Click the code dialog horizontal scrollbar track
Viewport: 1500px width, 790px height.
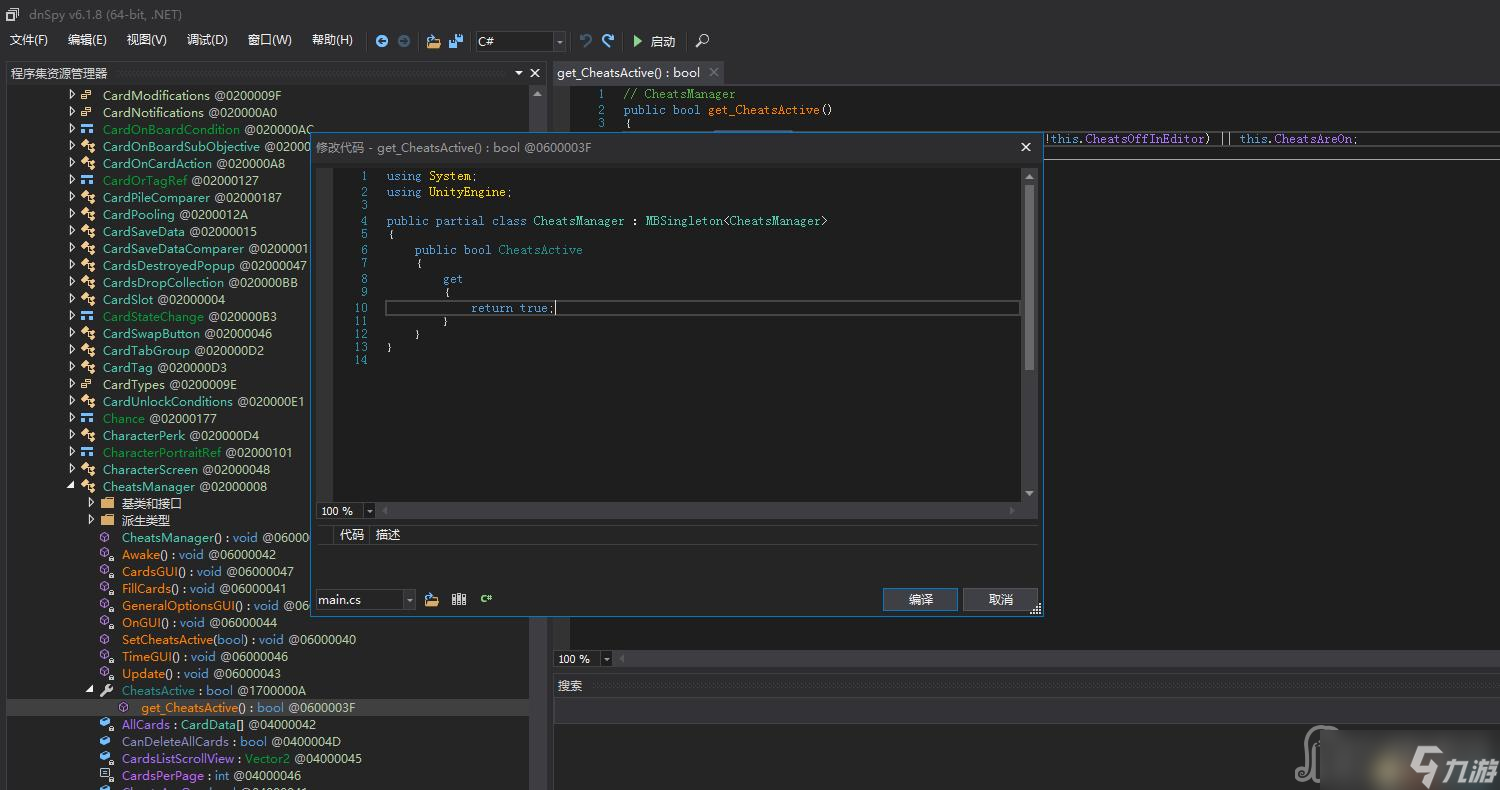click(696, 511)
